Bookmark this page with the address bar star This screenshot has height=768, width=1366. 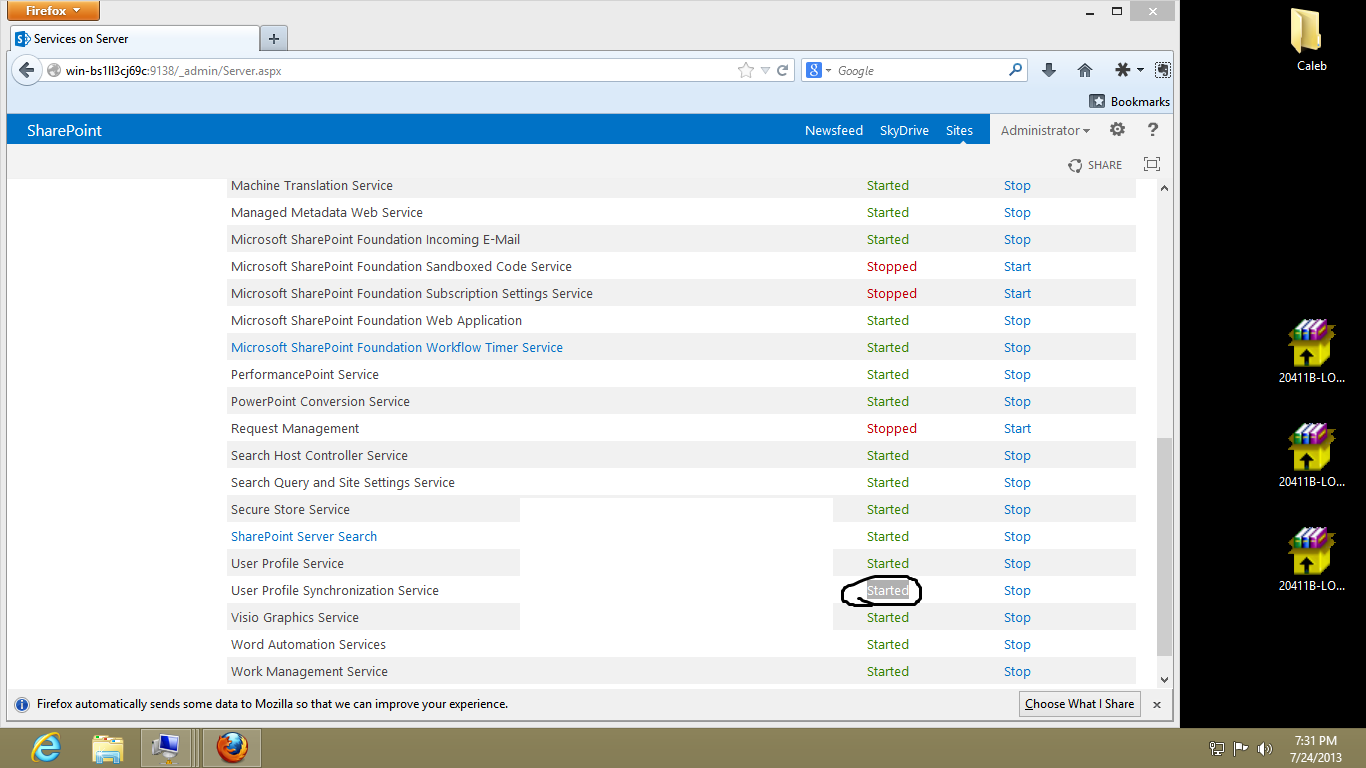click(x=745, y=71)
